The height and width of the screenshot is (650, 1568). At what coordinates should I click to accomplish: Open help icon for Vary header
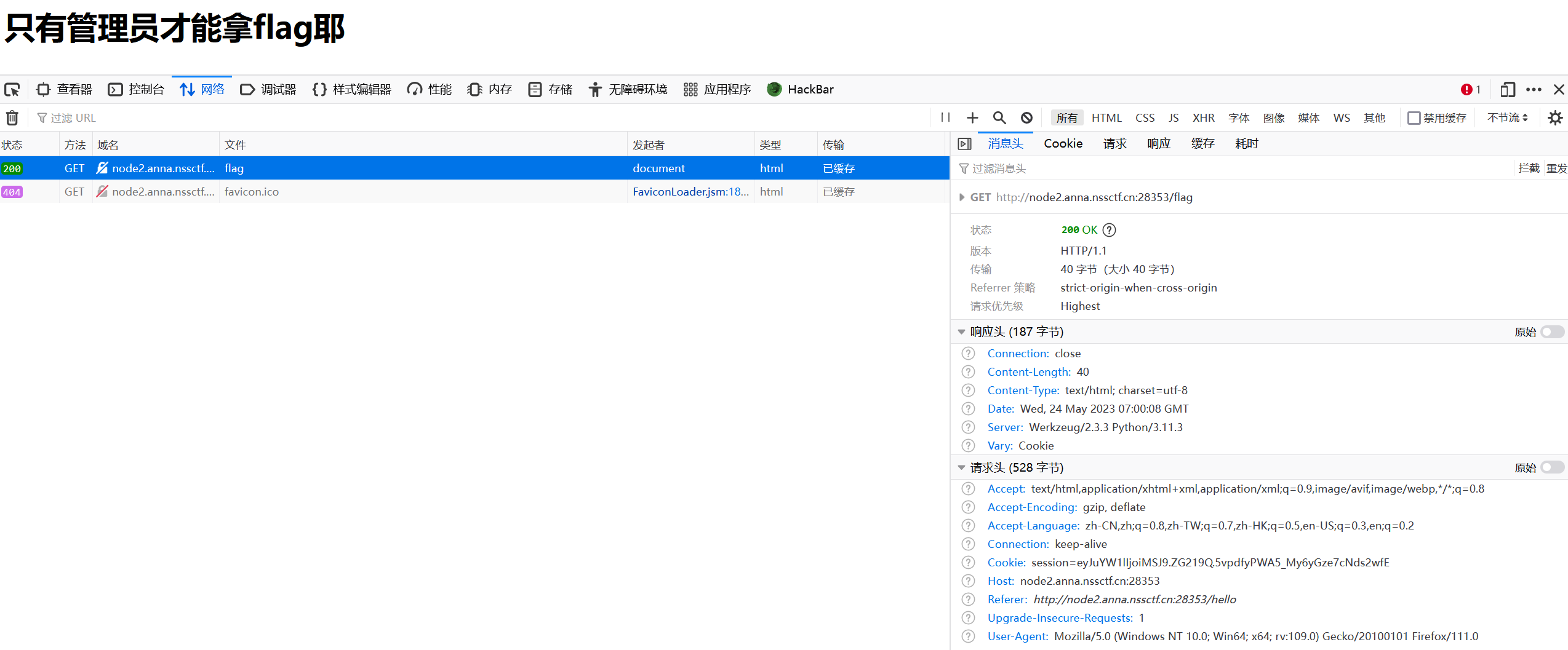[x=968, y=445]
